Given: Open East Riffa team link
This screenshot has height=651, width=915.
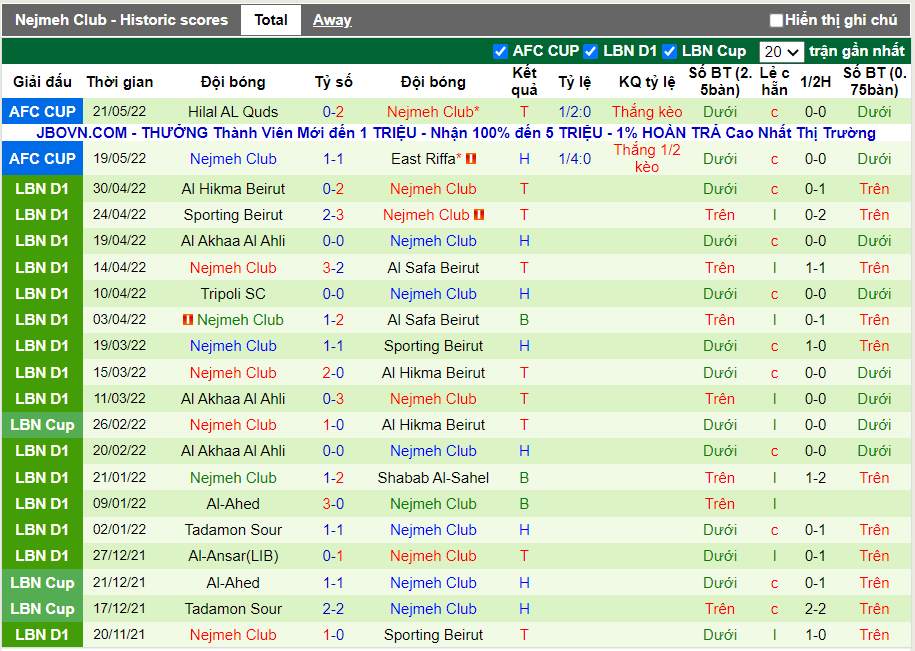Looking at the screenshot, I should click(x=423, y=159).
